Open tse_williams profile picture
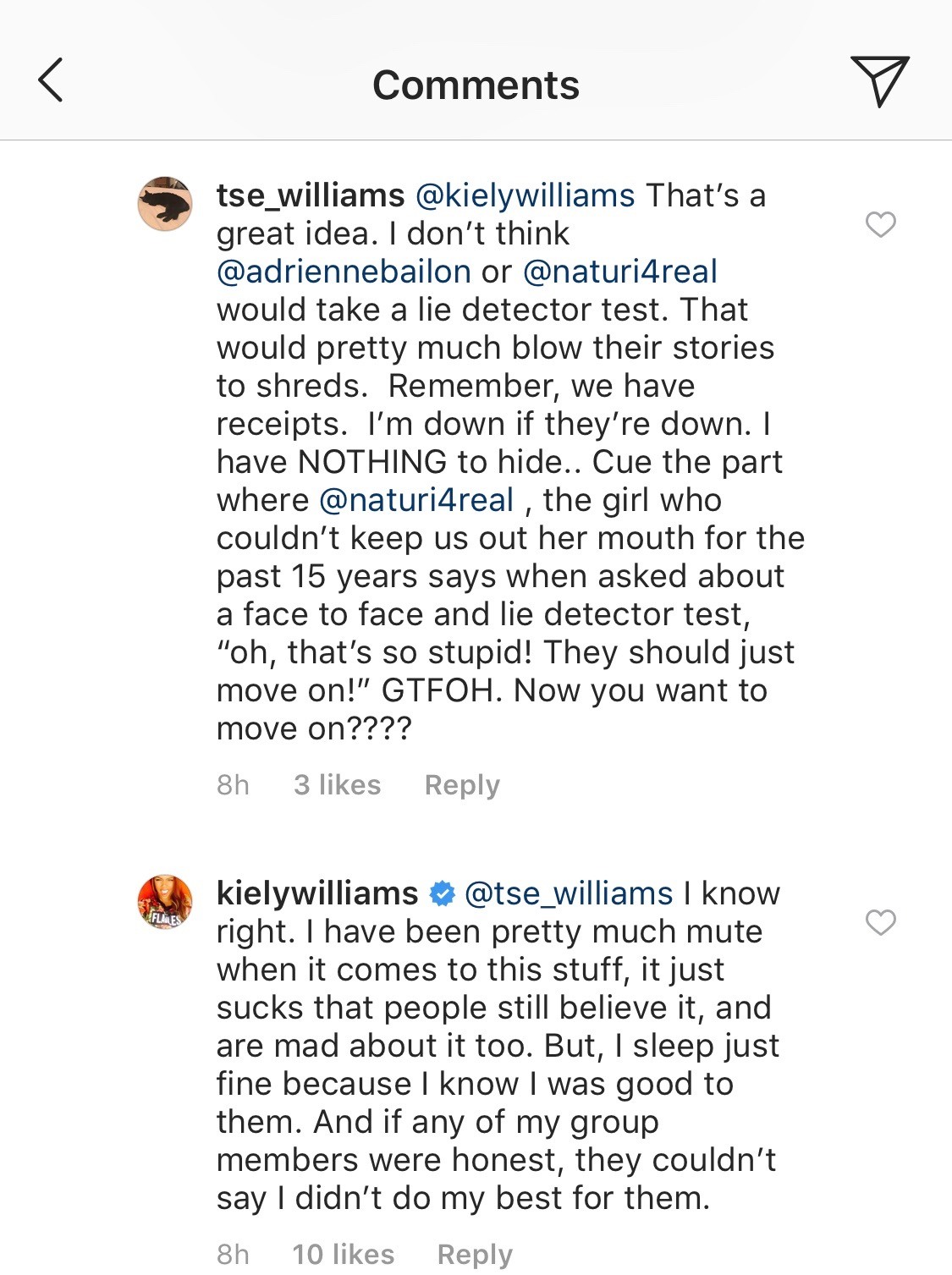 (165, 204)
